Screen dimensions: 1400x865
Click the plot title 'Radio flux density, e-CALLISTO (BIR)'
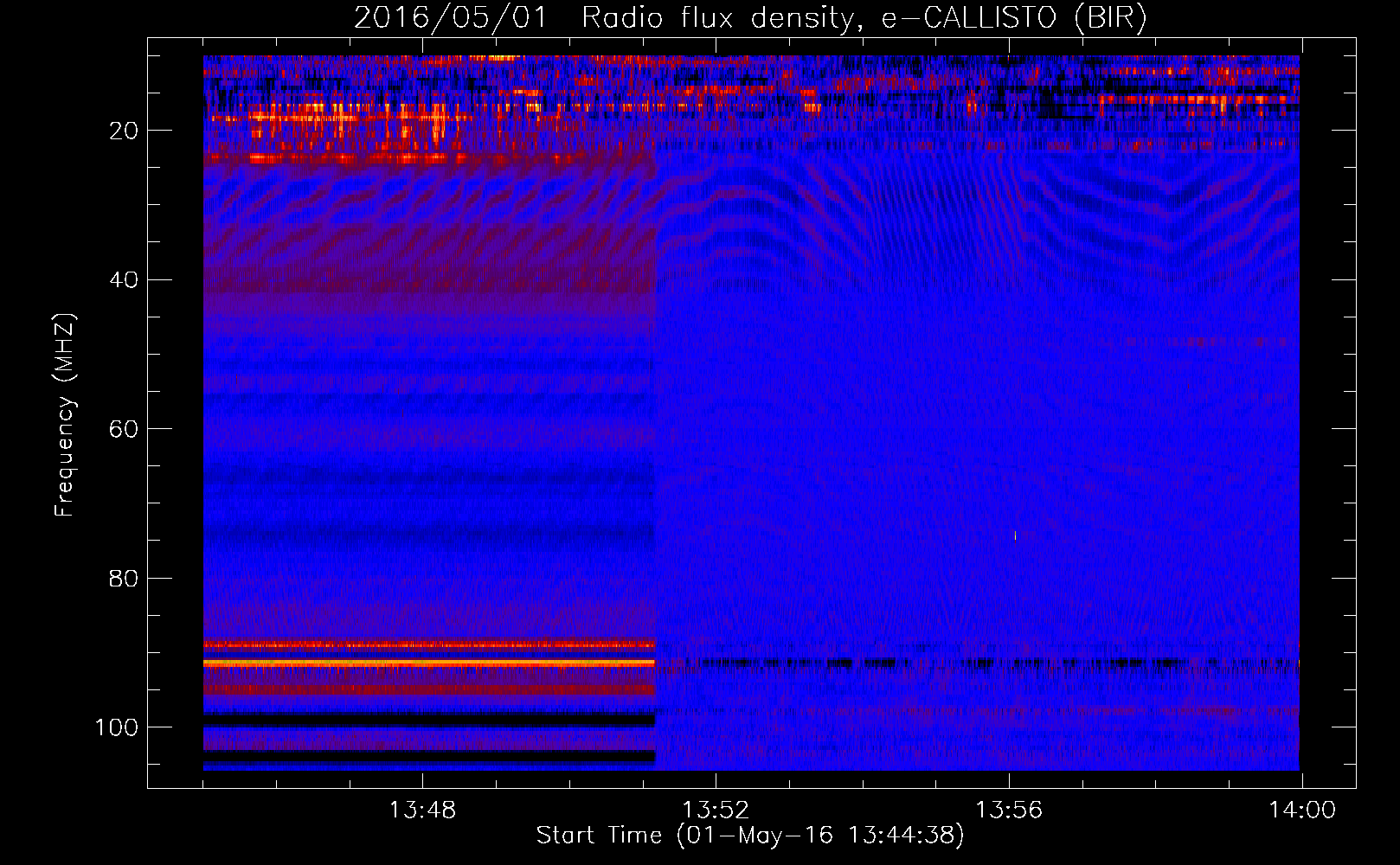(864, 17)
